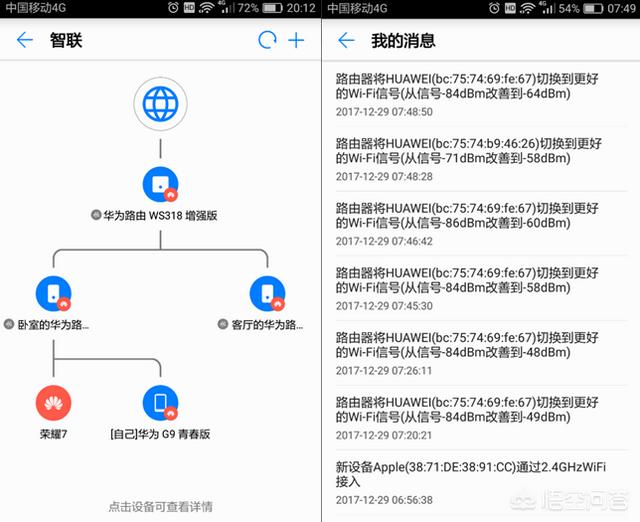Tap timestamp 2017-12-29 07:26:11
The image size is (640, 522).
tap(384, 371)
